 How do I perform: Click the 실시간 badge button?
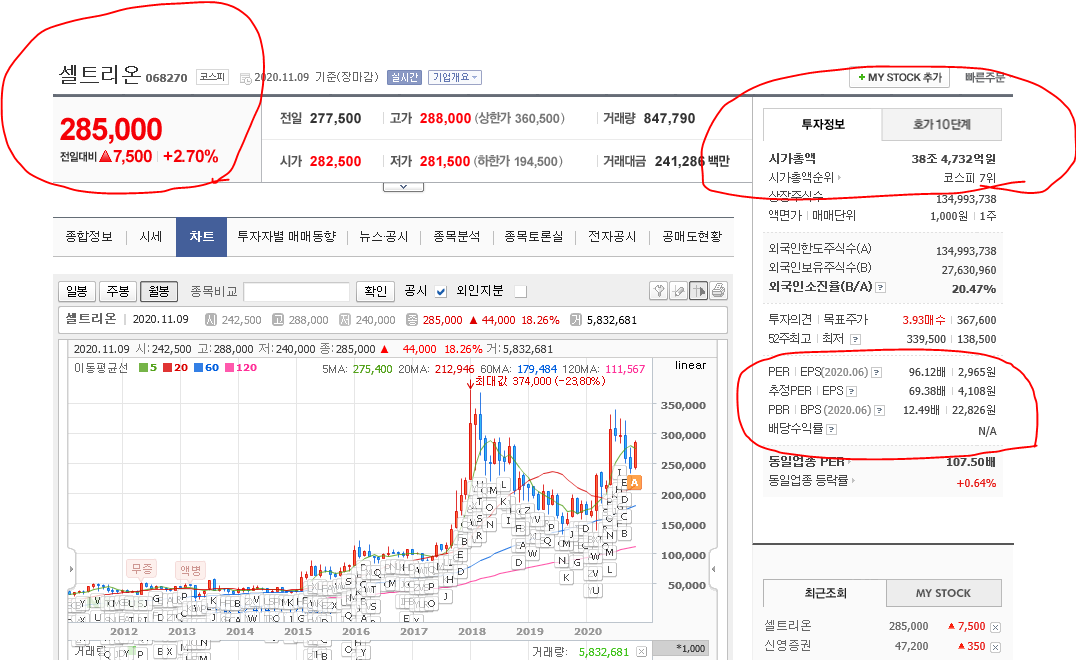404,78
